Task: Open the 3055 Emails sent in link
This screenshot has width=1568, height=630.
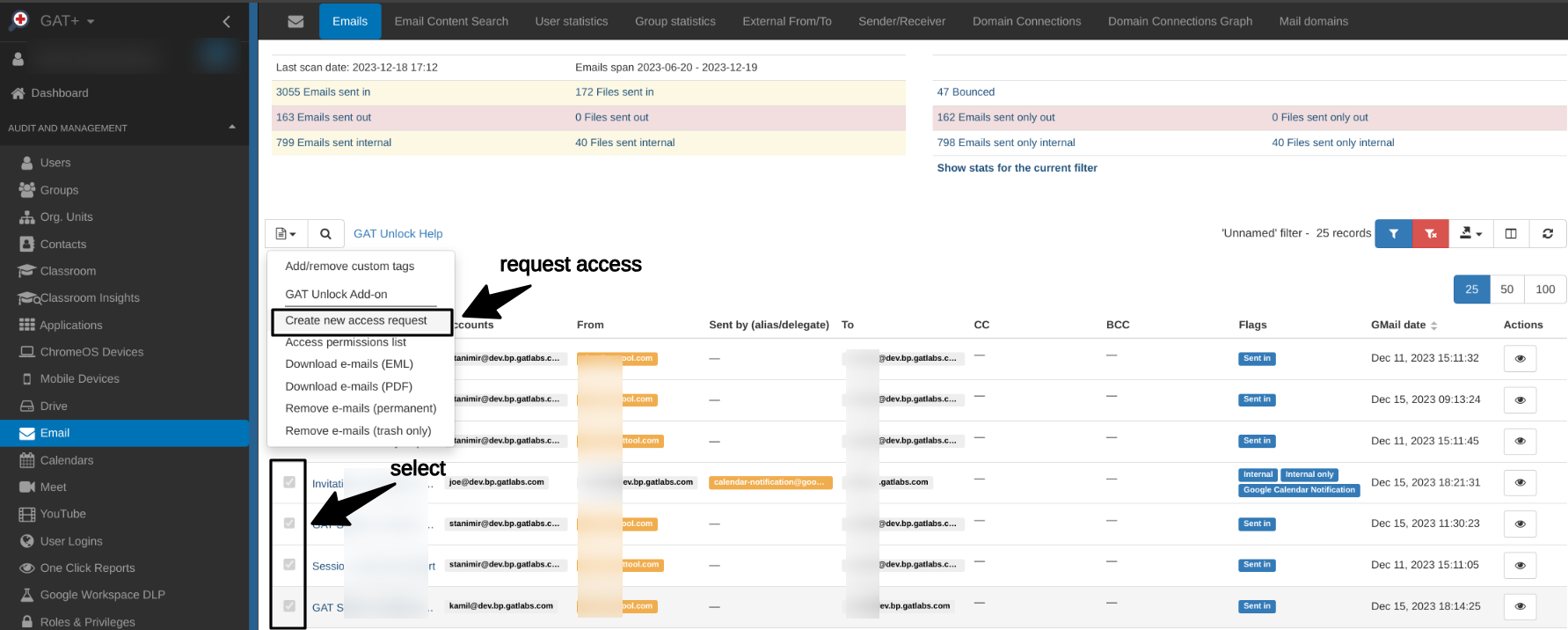Action: tap(324, 92)
